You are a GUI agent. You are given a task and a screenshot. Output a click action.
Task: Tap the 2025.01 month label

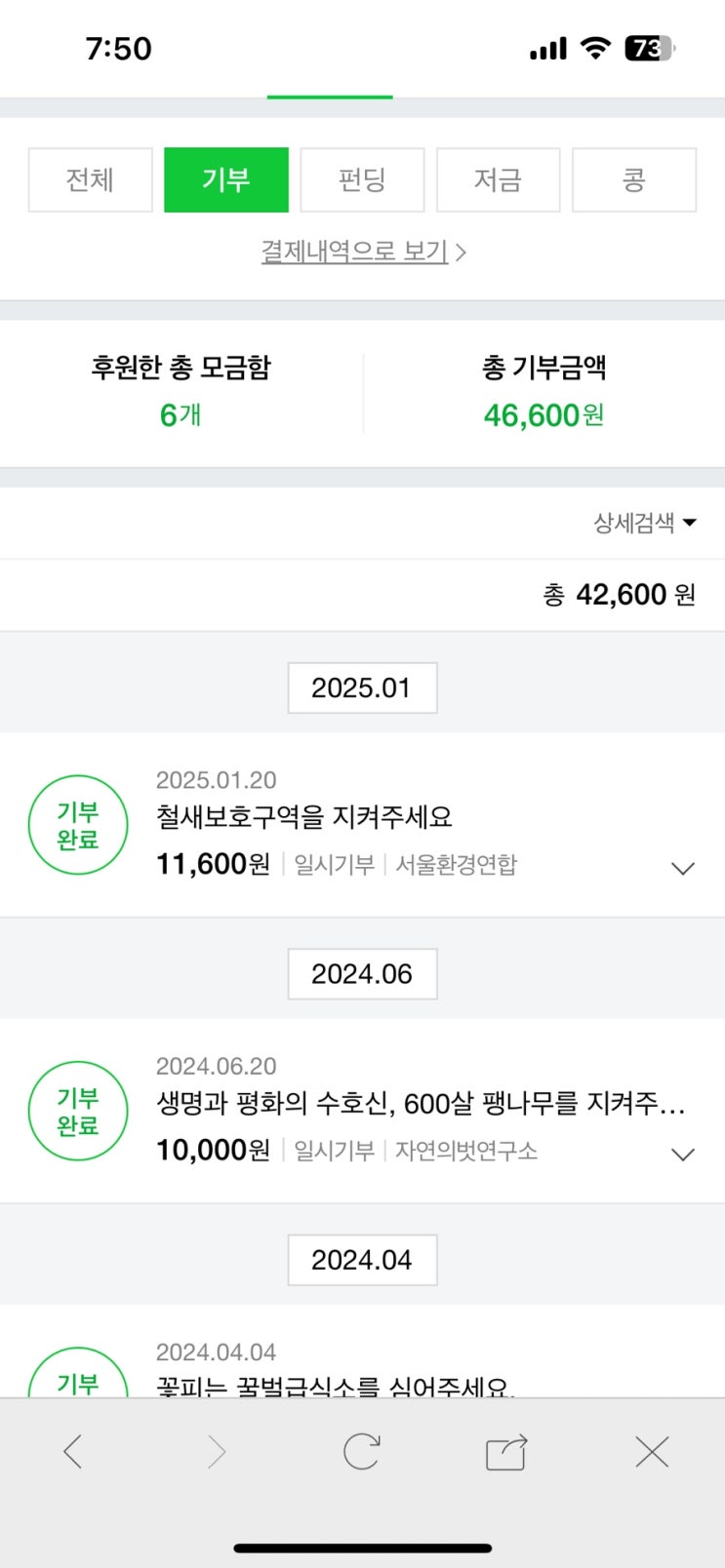[362, 687]
